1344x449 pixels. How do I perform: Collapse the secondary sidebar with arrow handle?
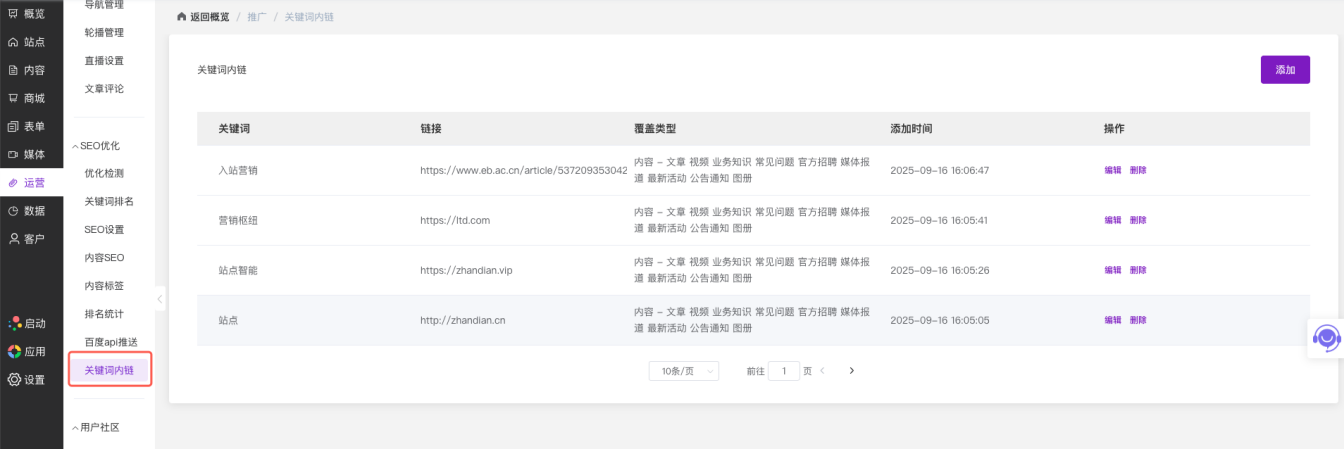(160, 299)
